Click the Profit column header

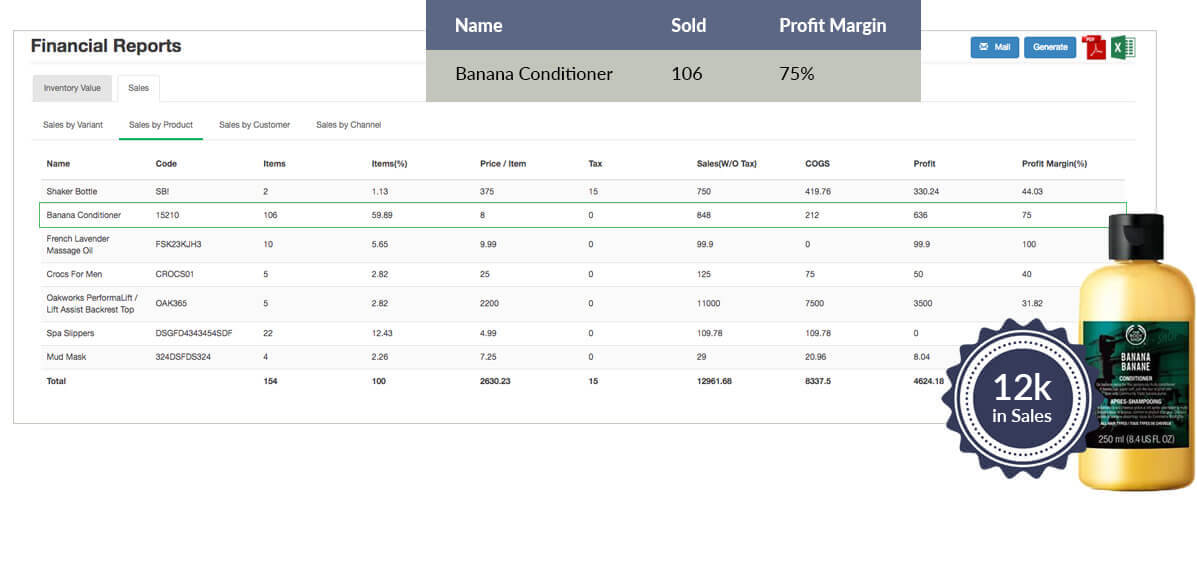(x=924, y=163)
